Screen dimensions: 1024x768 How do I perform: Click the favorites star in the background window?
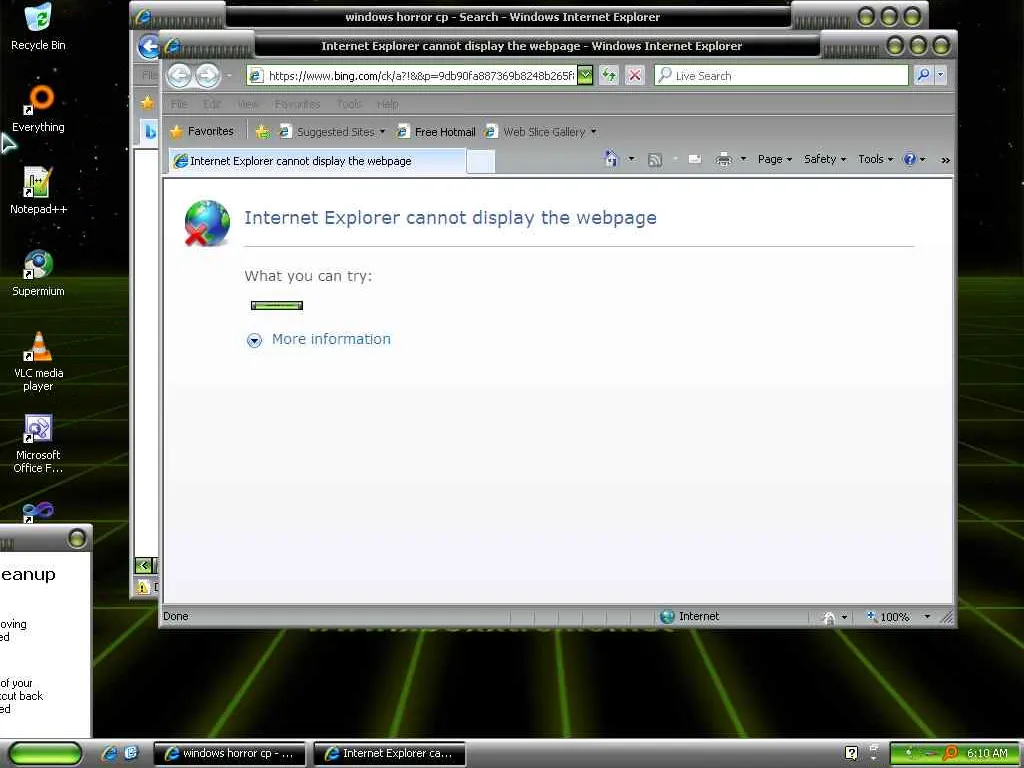tap(148, 103)
